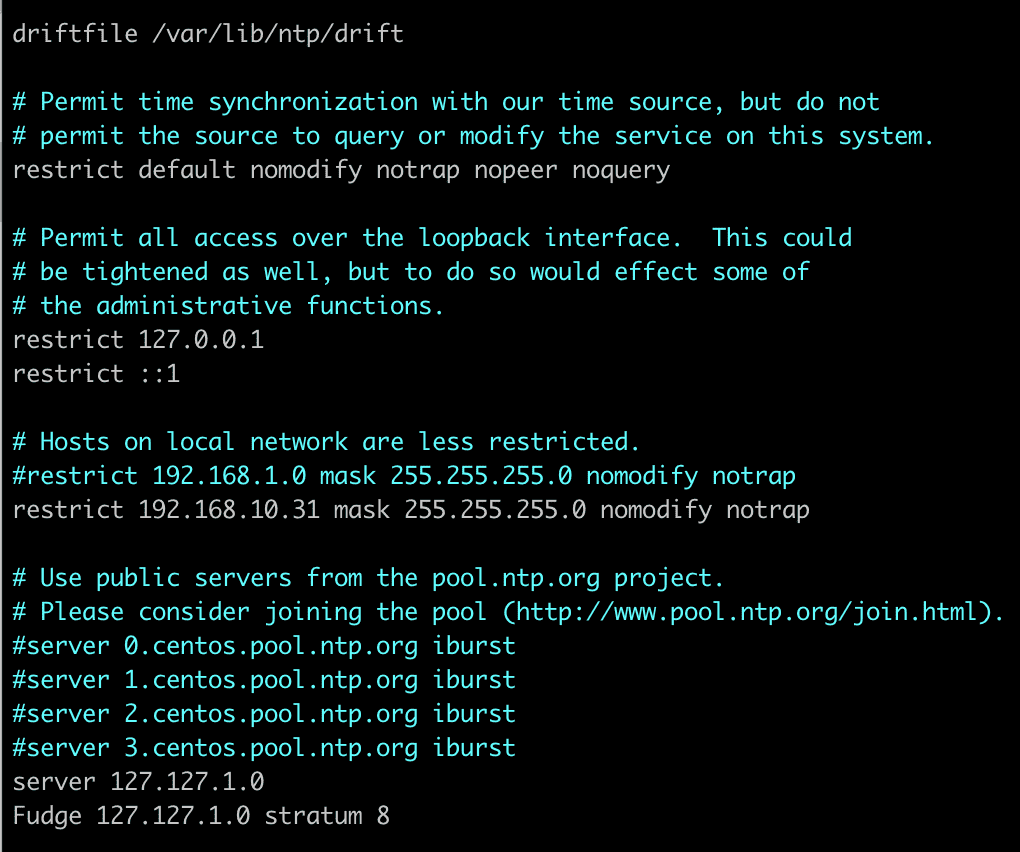The height and width of the screenshot is (852, 1020).
Task: Click the IP address 192.168.10.31
Action: coord(229,509)
